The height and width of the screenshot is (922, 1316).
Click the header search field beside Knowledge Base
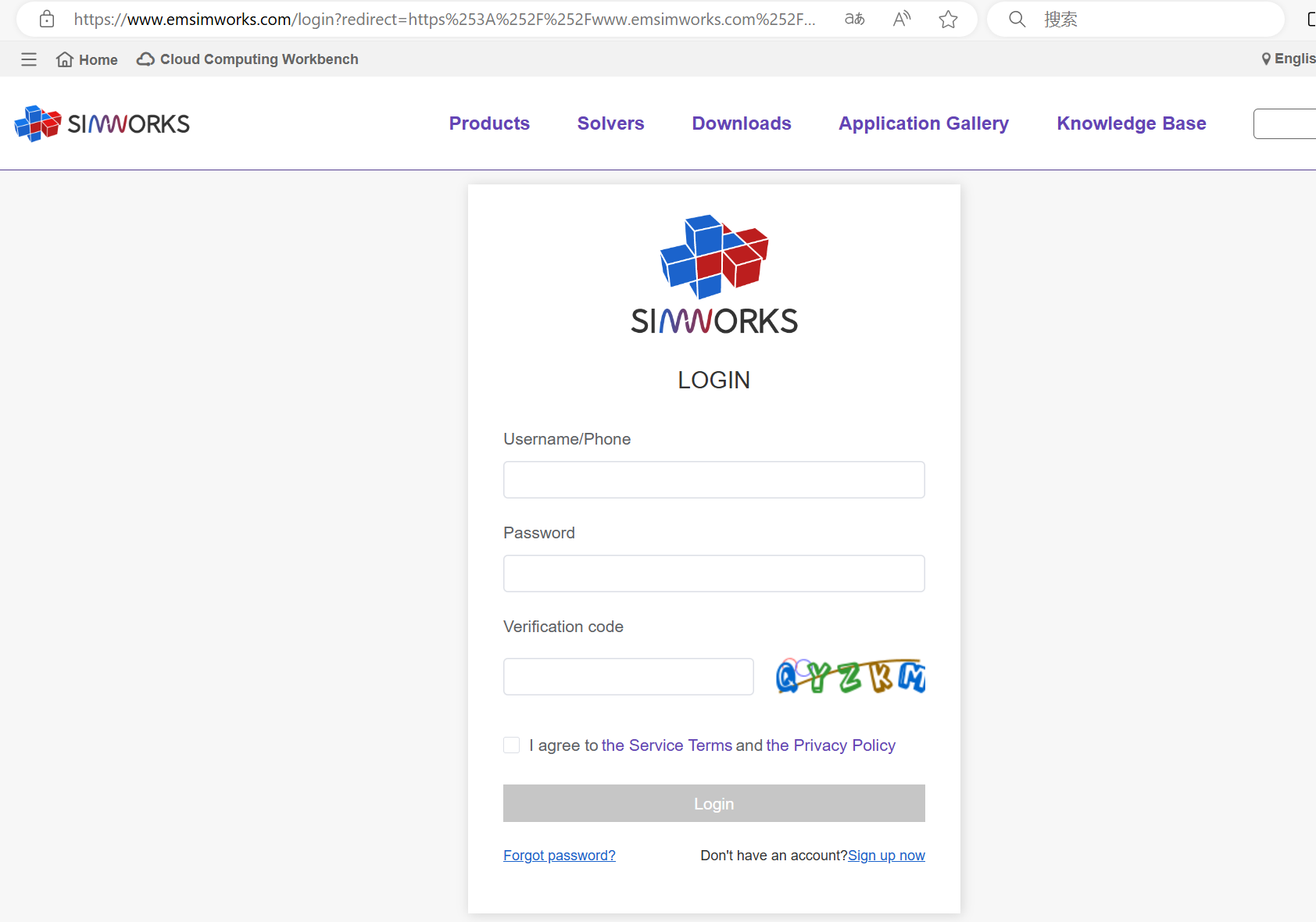click(1285, 123)
